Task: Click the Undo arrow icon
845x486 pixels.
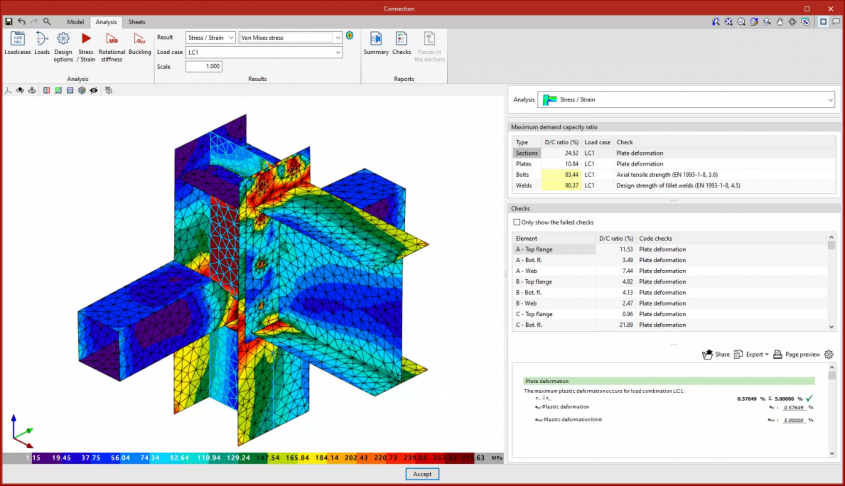Action: (x=22, y=22)
